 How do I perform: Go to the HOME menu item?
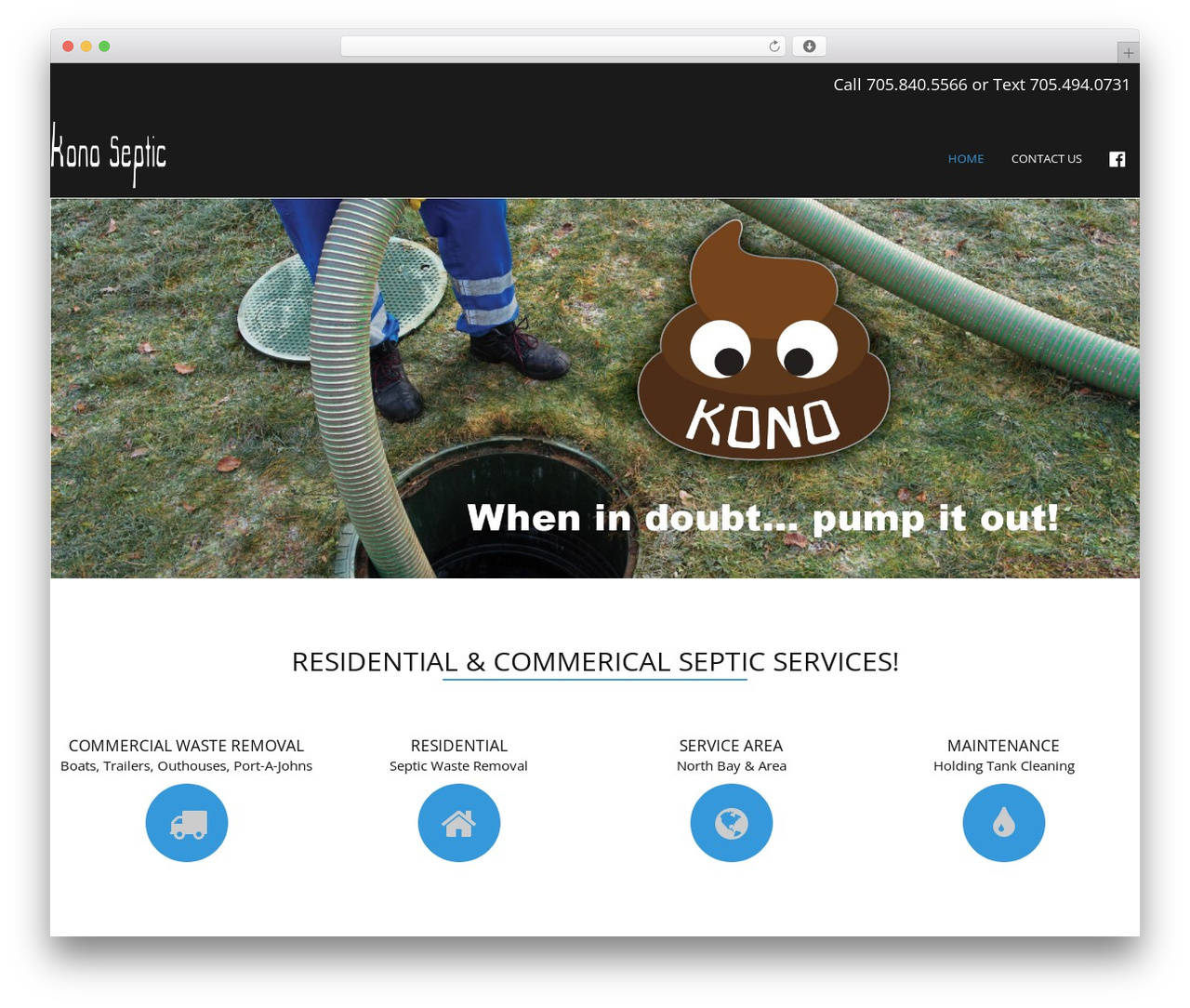pyautogui.click(x=966, y=159)
